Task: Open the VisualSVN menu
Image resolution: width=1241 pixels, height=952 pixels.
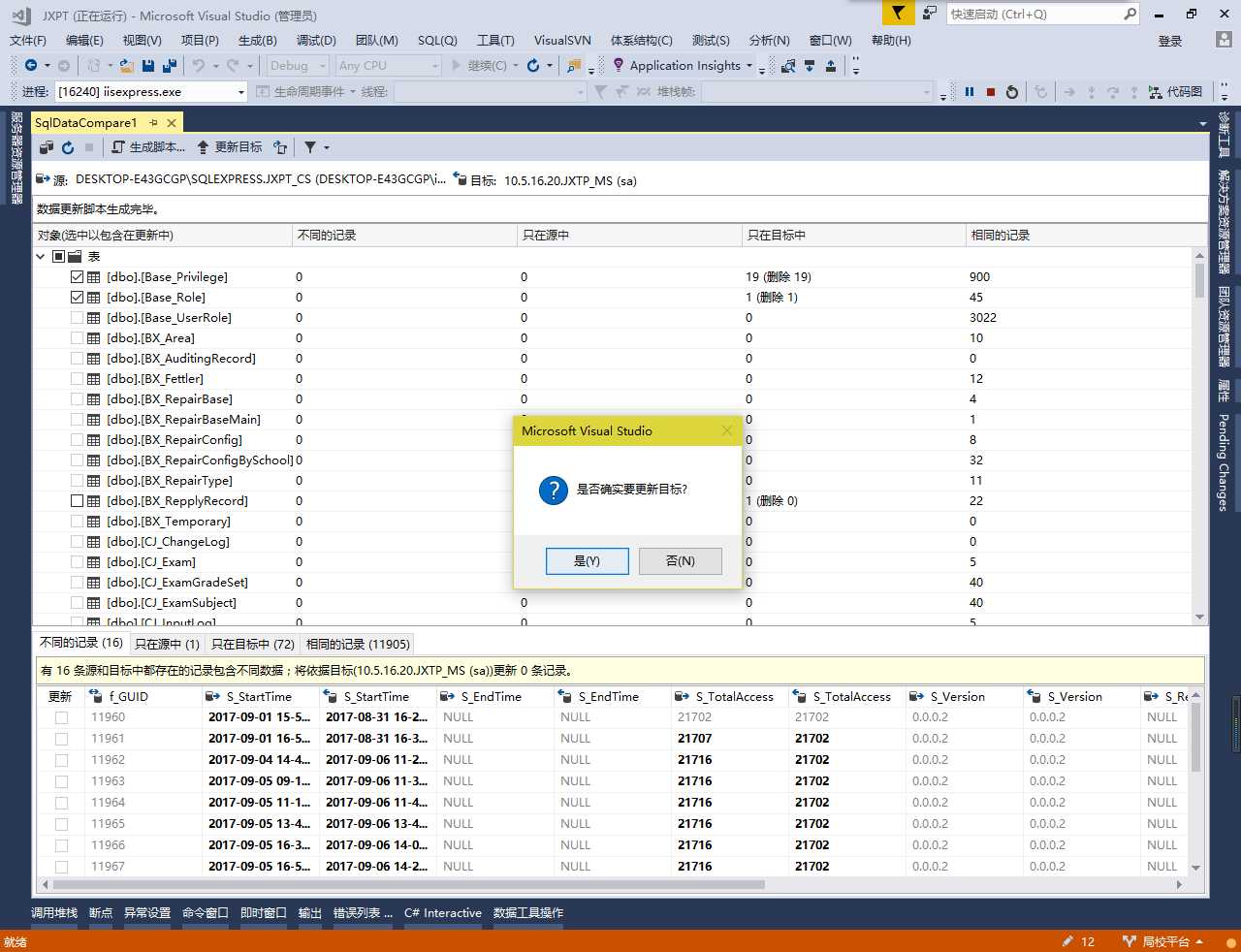Action: pyautogui.click(x=562, y=40)
